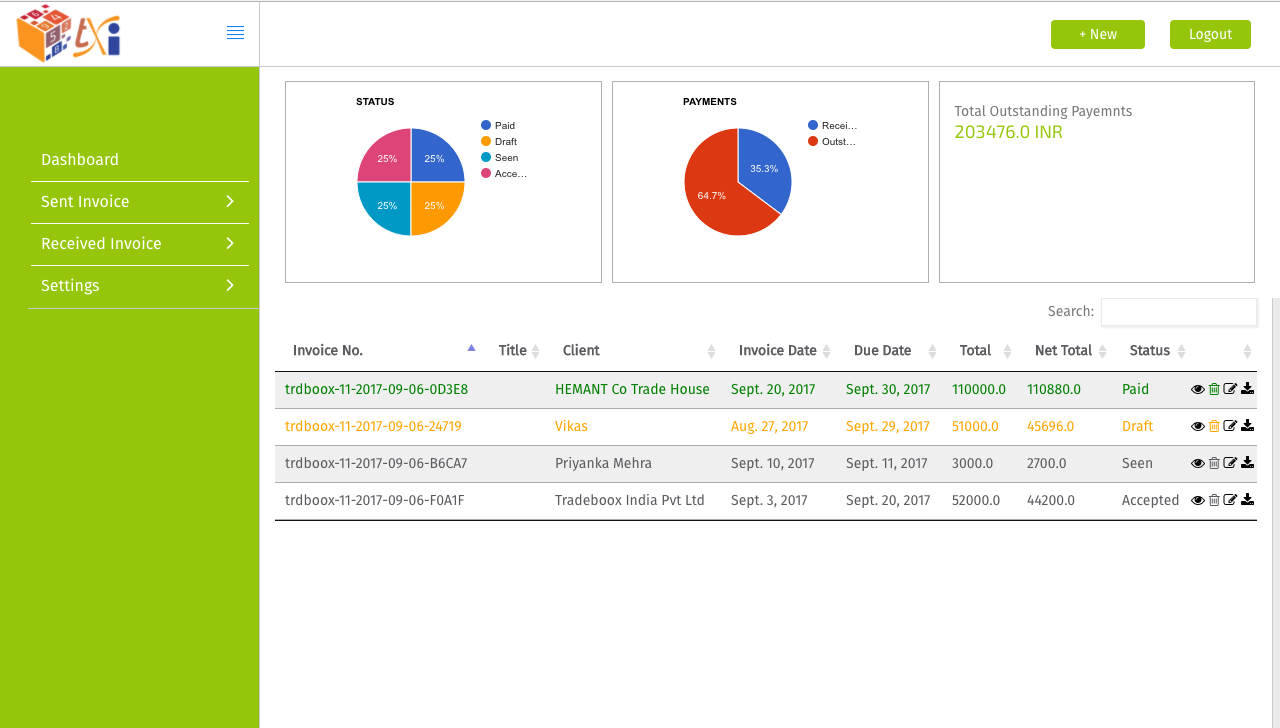
Task: Sort table by Net Total column
Action: (x=1064, y=351)
